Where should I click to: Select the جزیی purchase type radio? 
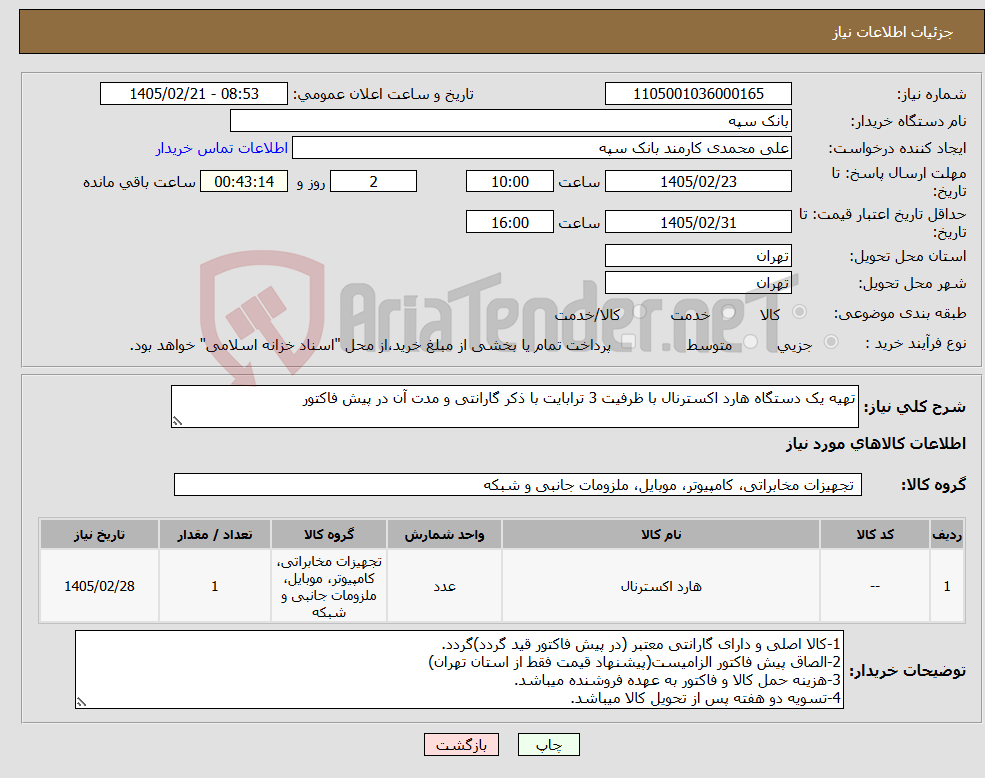(x=830, y=342)
